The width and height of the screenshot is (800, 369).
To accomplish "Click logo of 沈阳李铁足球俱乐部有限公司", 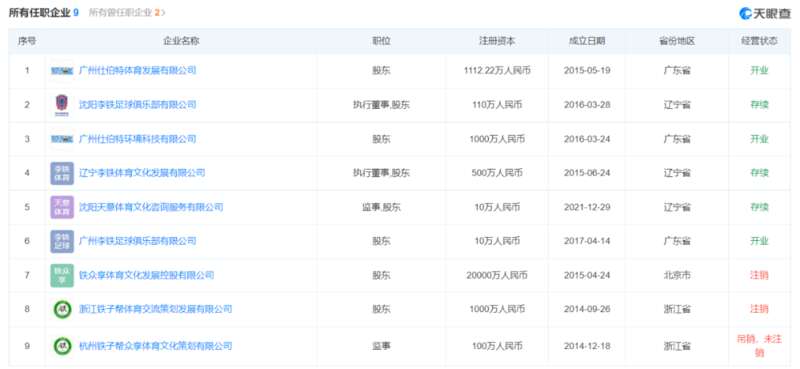I will (x=62, y=105).
